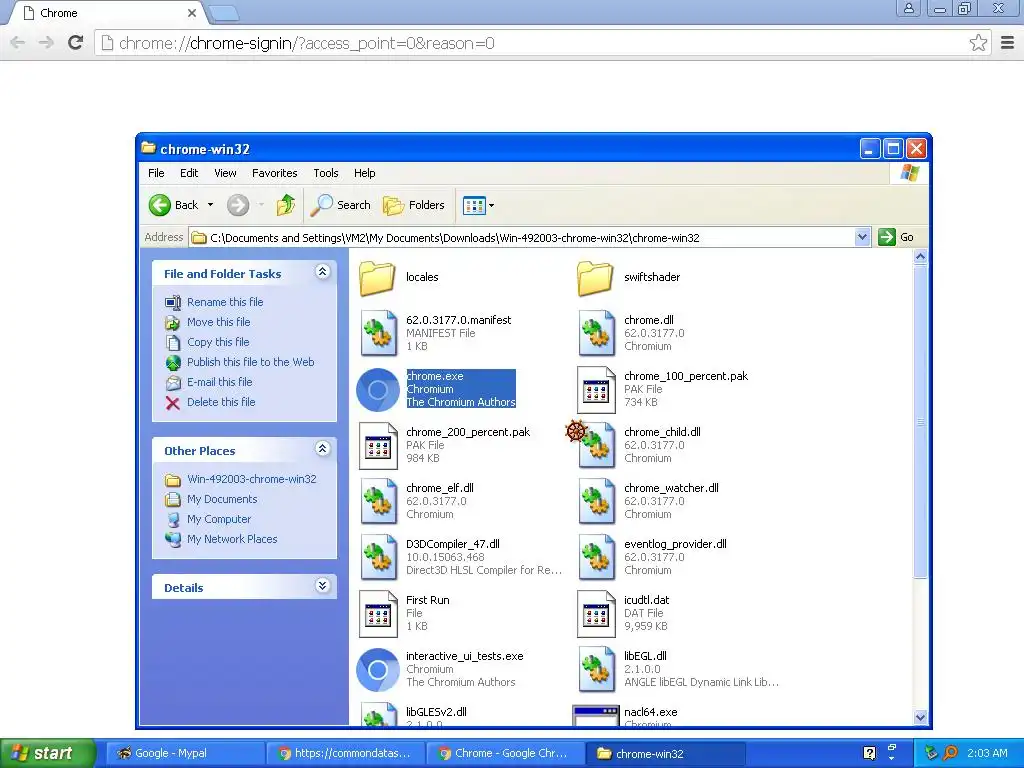Click the Chrome profile avatar button
This screenshot has width=1024, height=768.
908,8
